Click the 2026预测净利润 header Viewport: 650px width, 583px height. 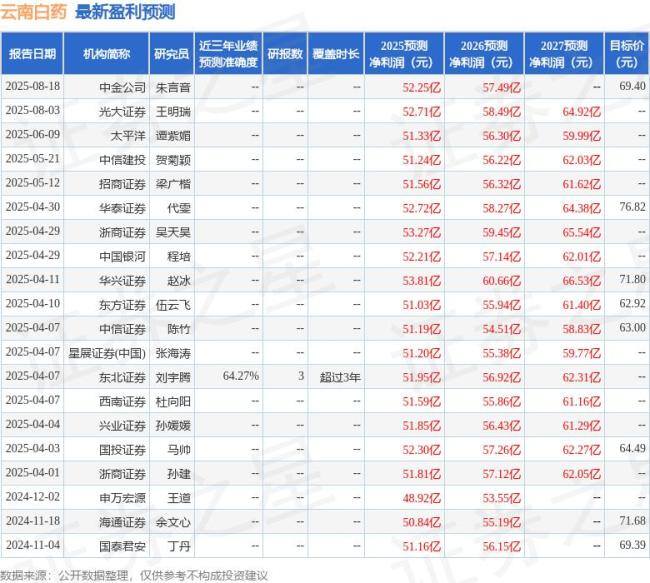(484, 54)
